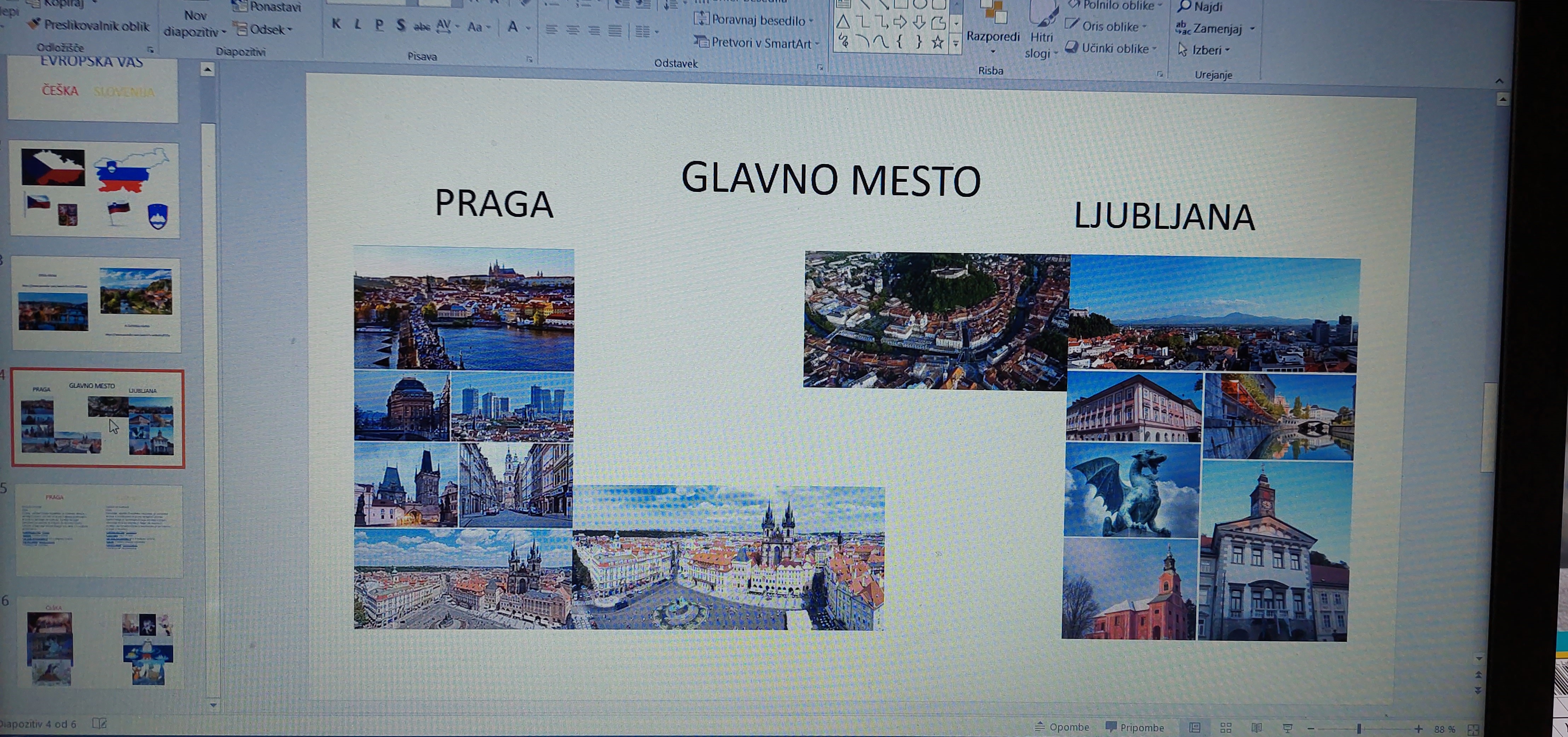
Task: Center the paragraph text
Action: click(x=572, y=30)
